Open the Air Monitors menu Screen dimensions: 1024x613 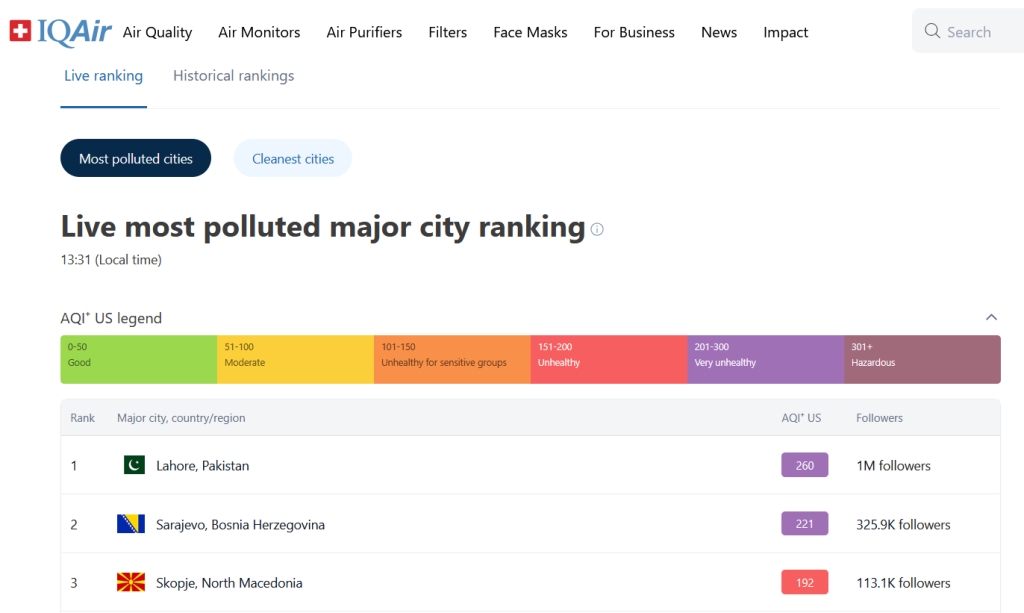click(259, 32)
